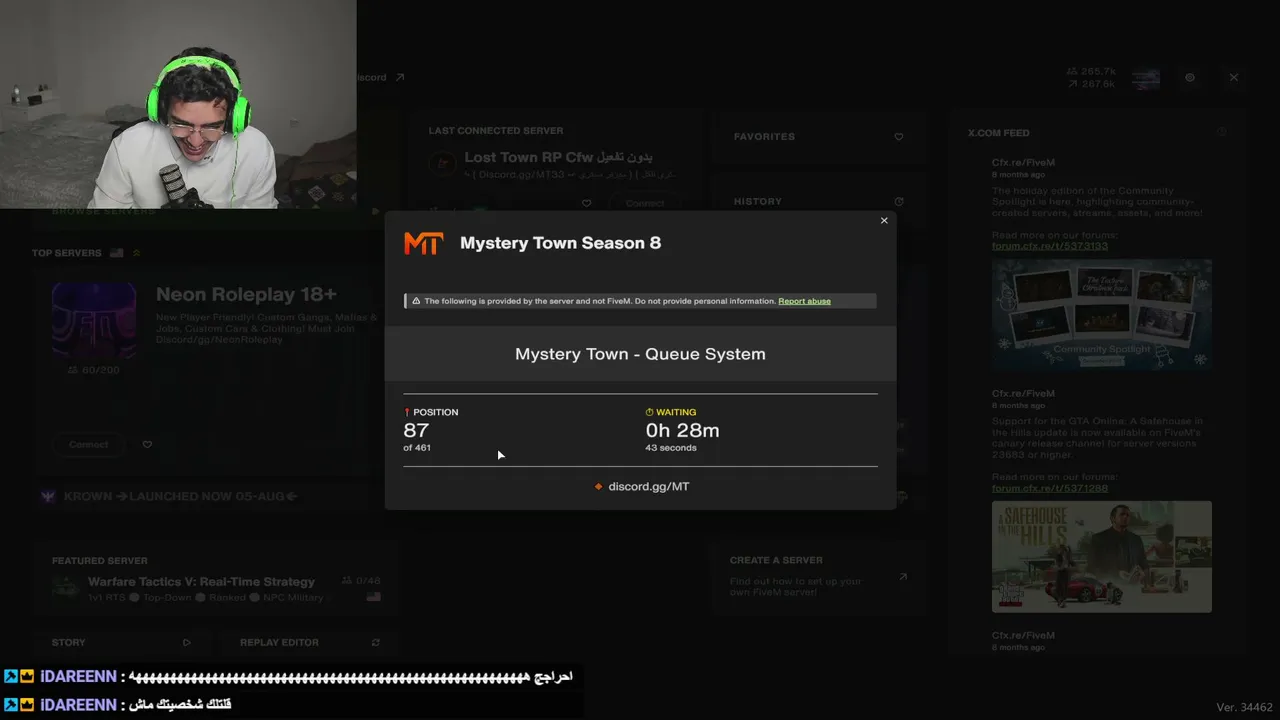This screenshot has height=720, width=1280.
Task: Open the FAVORITES section
Action: 819,137
